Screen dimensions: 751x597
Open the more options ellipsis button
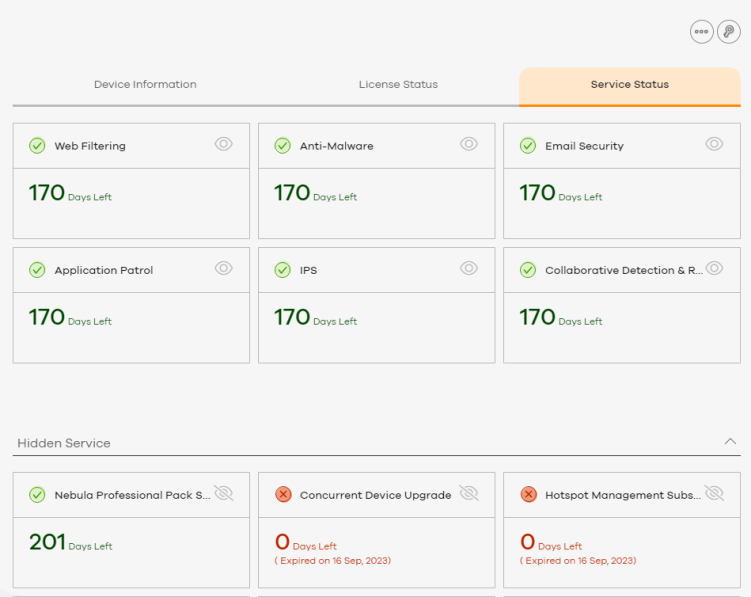702,32
